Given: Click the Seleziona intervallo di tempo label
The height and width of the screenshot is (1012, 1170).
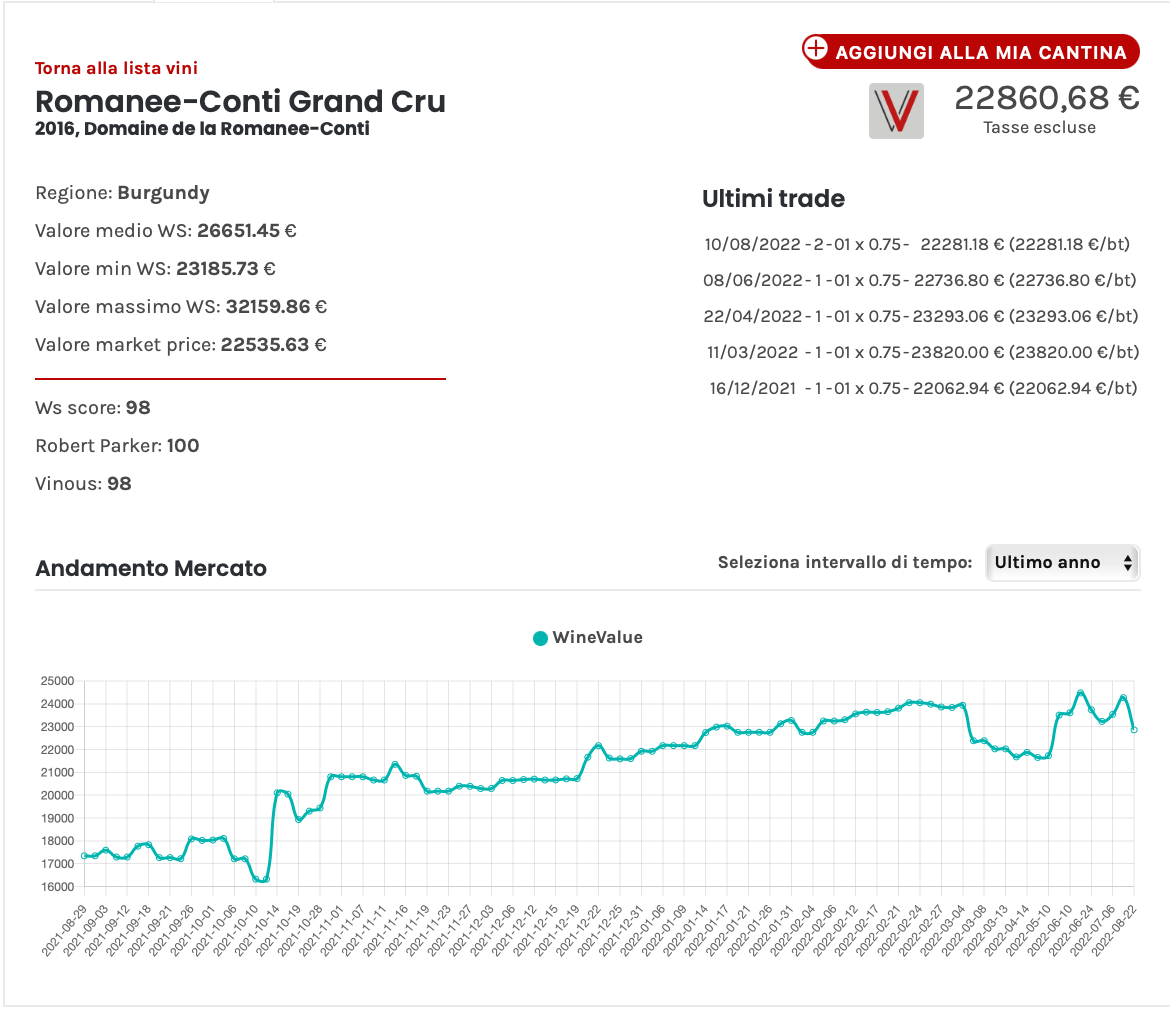Looking at the screenshot, I should pyautogui.click(x=845, y=562).
